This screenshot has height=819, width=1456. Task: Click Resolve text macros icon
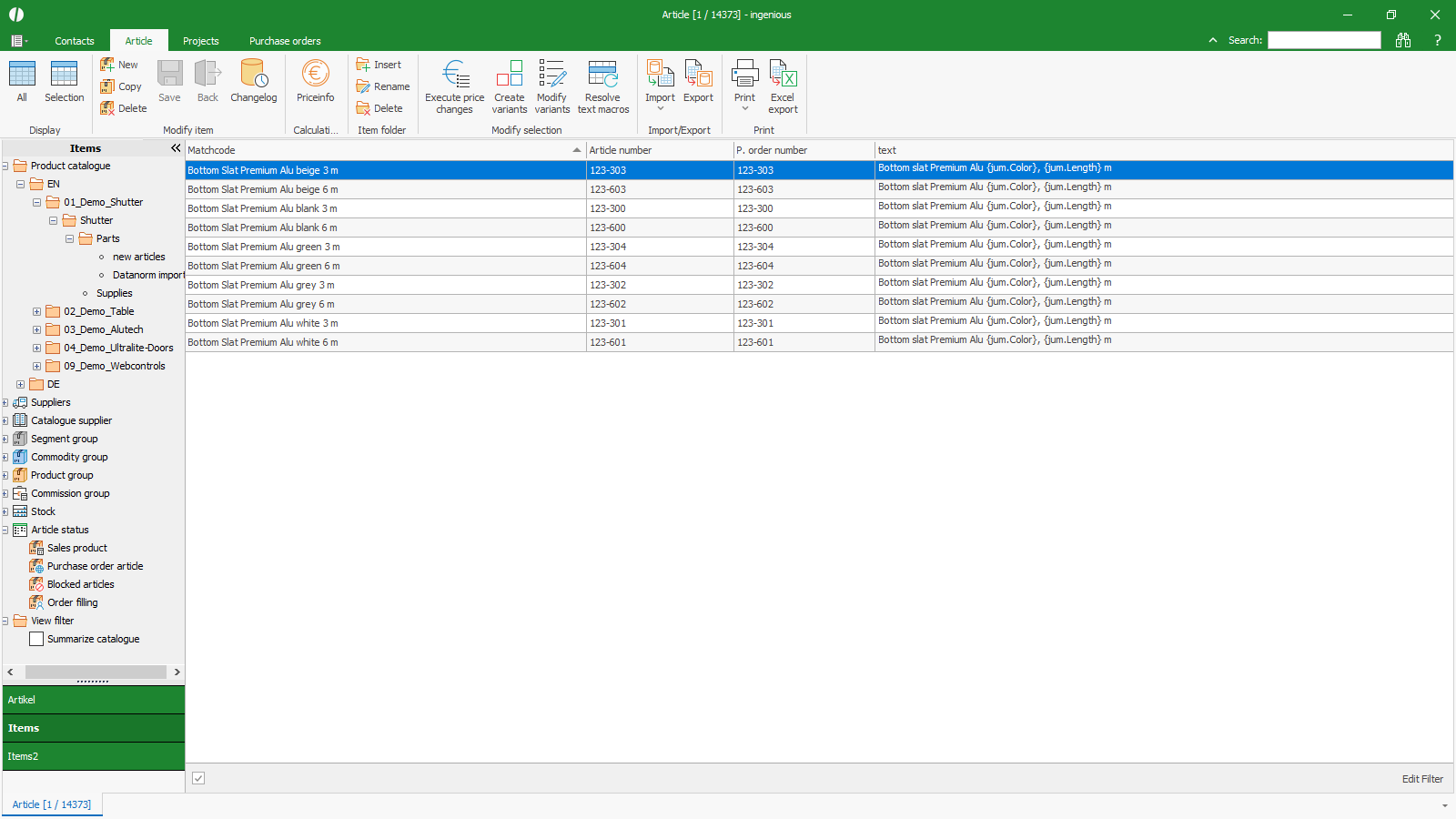[602, 75]
